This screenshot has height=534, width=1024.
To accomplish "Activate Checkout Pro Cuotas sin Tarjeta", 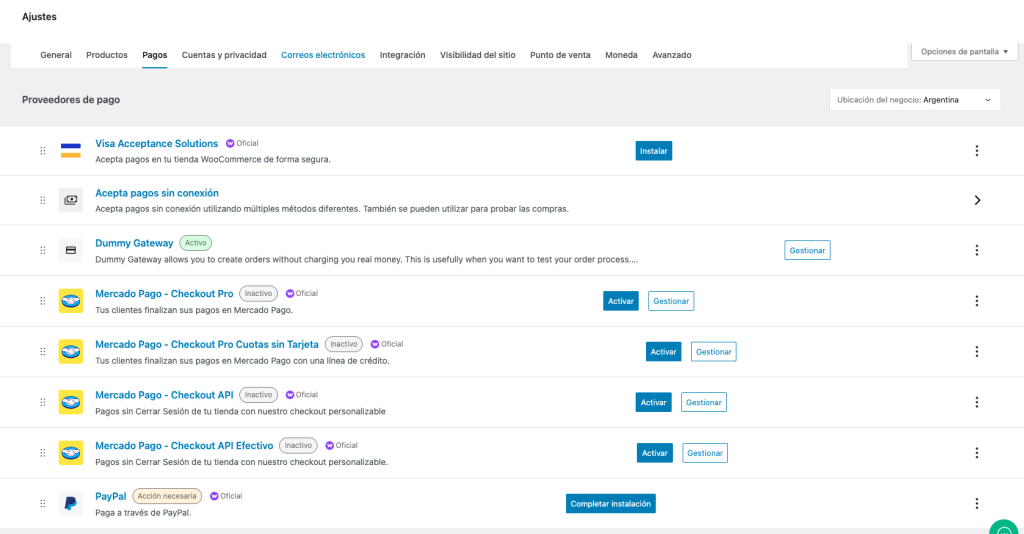I will pyautogui.click(x=663, y=352).
